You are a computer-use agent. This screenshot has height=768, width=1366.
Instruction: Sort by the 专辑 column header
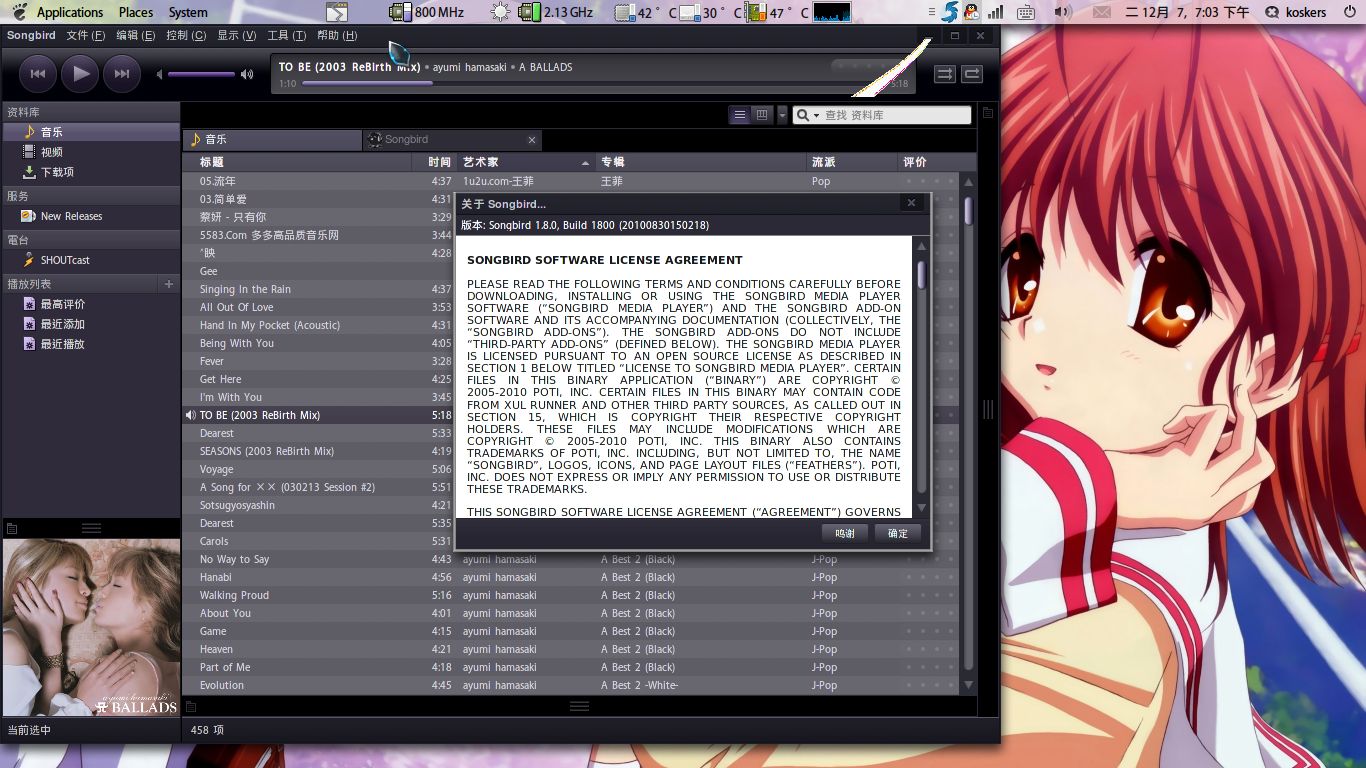[701, 162]
